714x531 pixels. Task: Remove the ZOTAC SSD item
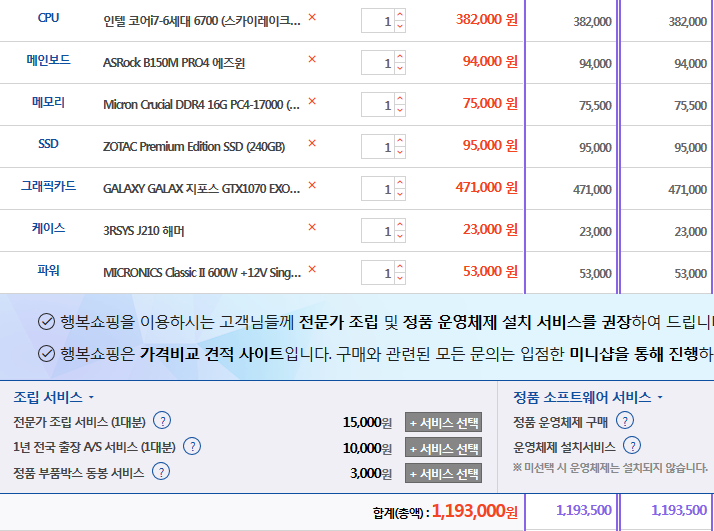coord(312,143)
